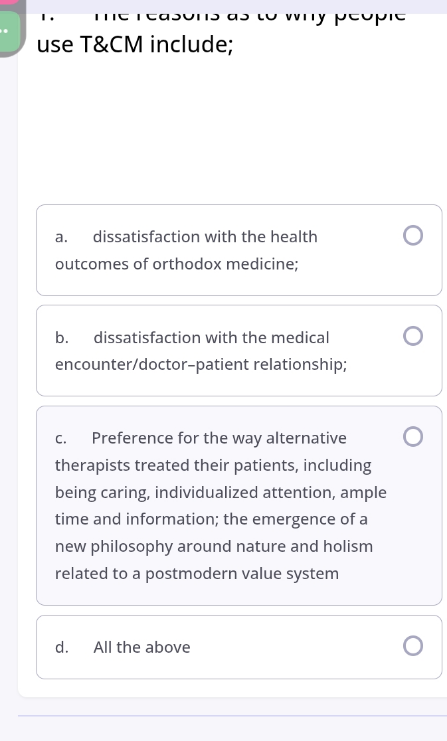
Task: Click the 'use T&CM include;' question text
Action: [x=135, y=44]
